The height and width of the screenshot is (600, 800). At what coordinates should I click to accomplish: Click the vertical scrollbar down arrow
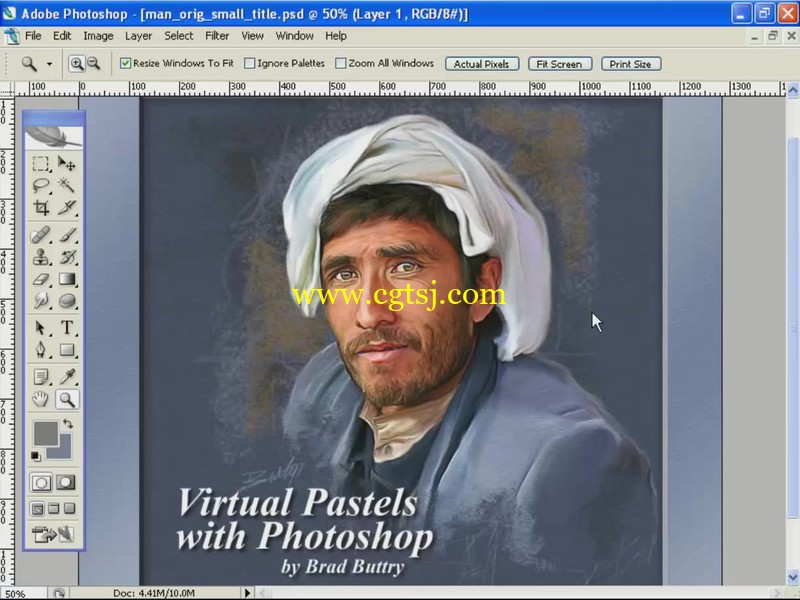(x=792, y=578)
